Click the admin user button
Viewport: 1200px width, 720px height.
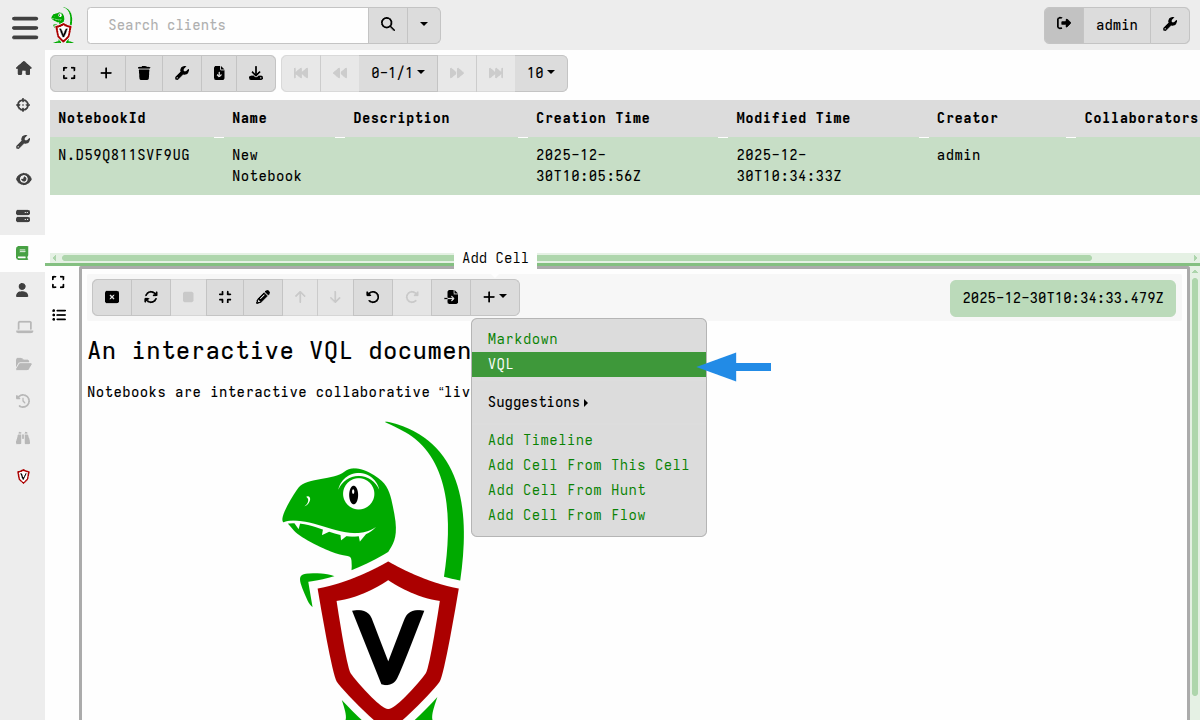1116,25
